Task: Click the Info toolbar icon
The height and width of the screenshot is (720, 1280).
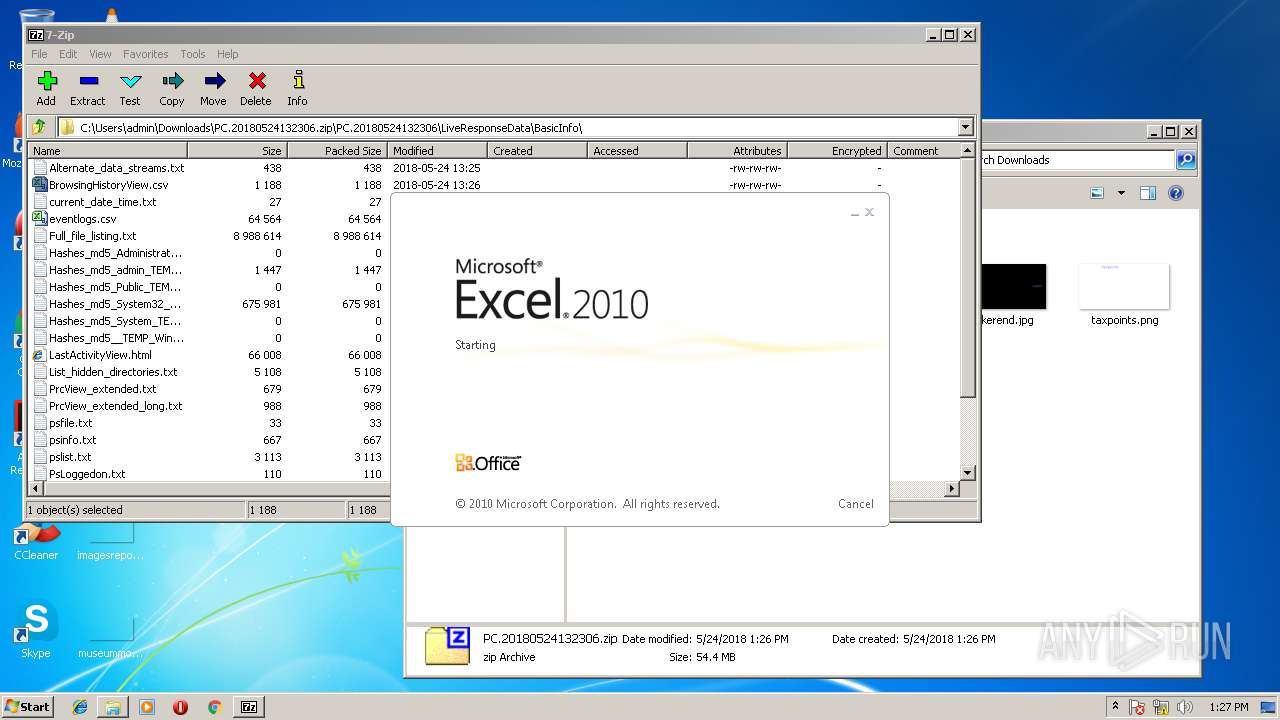Action: [x=297, y=88]
